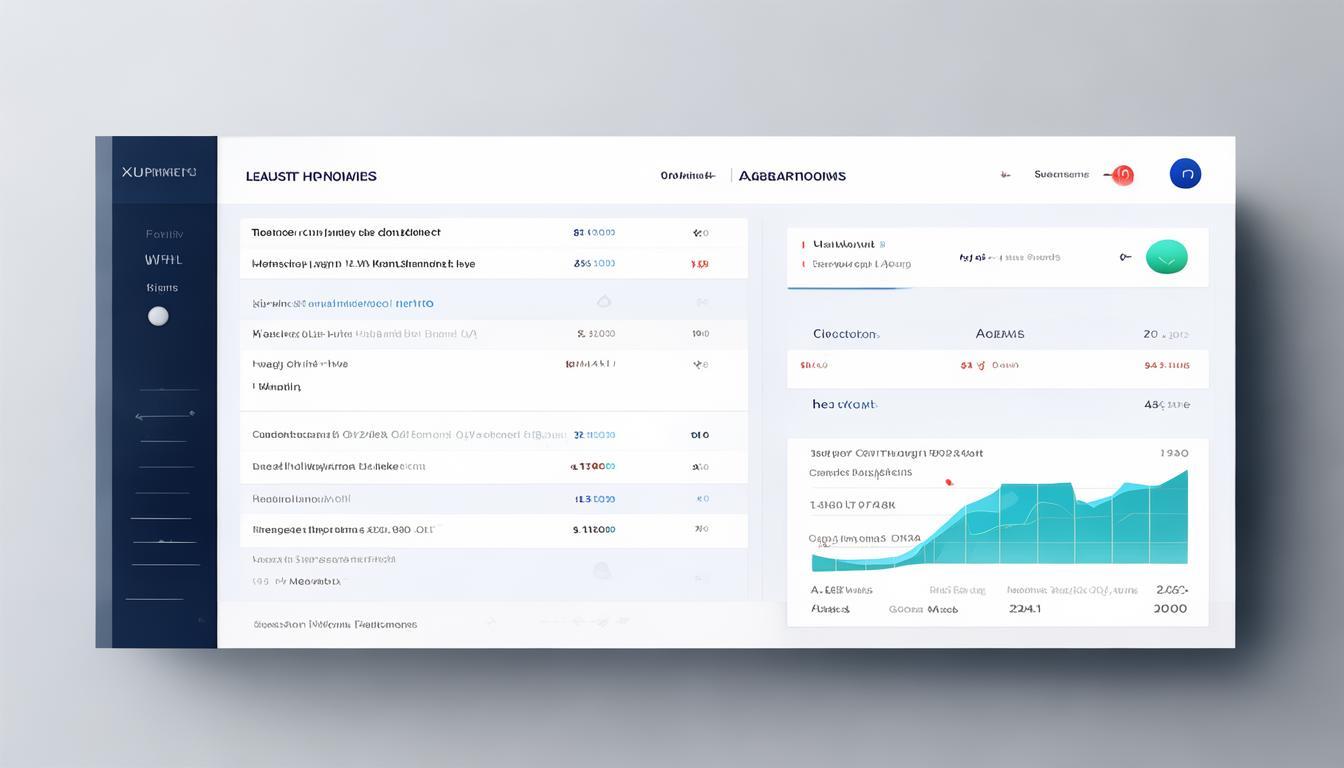The width and height of the screenshot is (1344, 768).
Task: Click the Cloectoton column header
Action: pyautogui.click(x=846, y=334)
